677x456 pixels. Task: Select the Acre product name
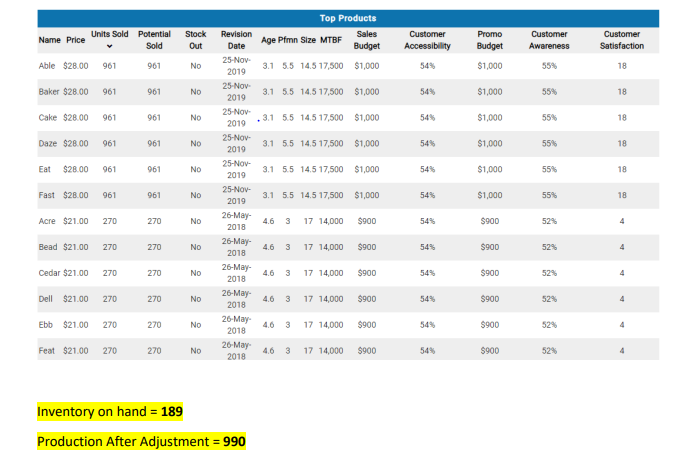coord(47,222)
